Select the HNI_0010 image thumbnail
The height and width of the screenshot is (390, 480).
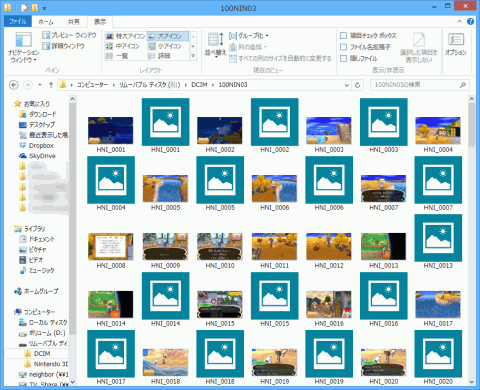(x=220, y=247)
